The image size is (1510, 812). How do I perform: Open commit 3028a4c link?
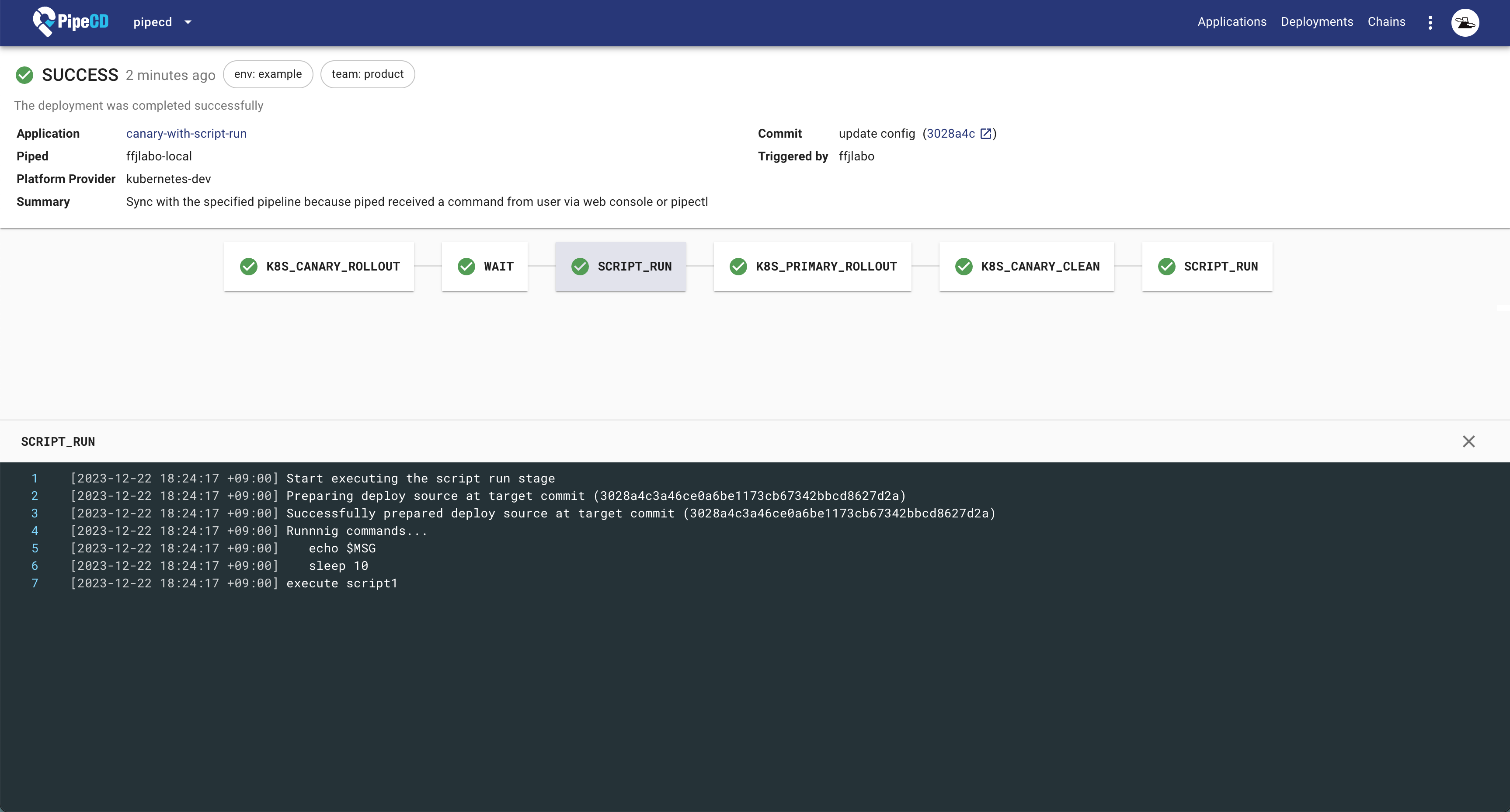[x=950, y=134]
